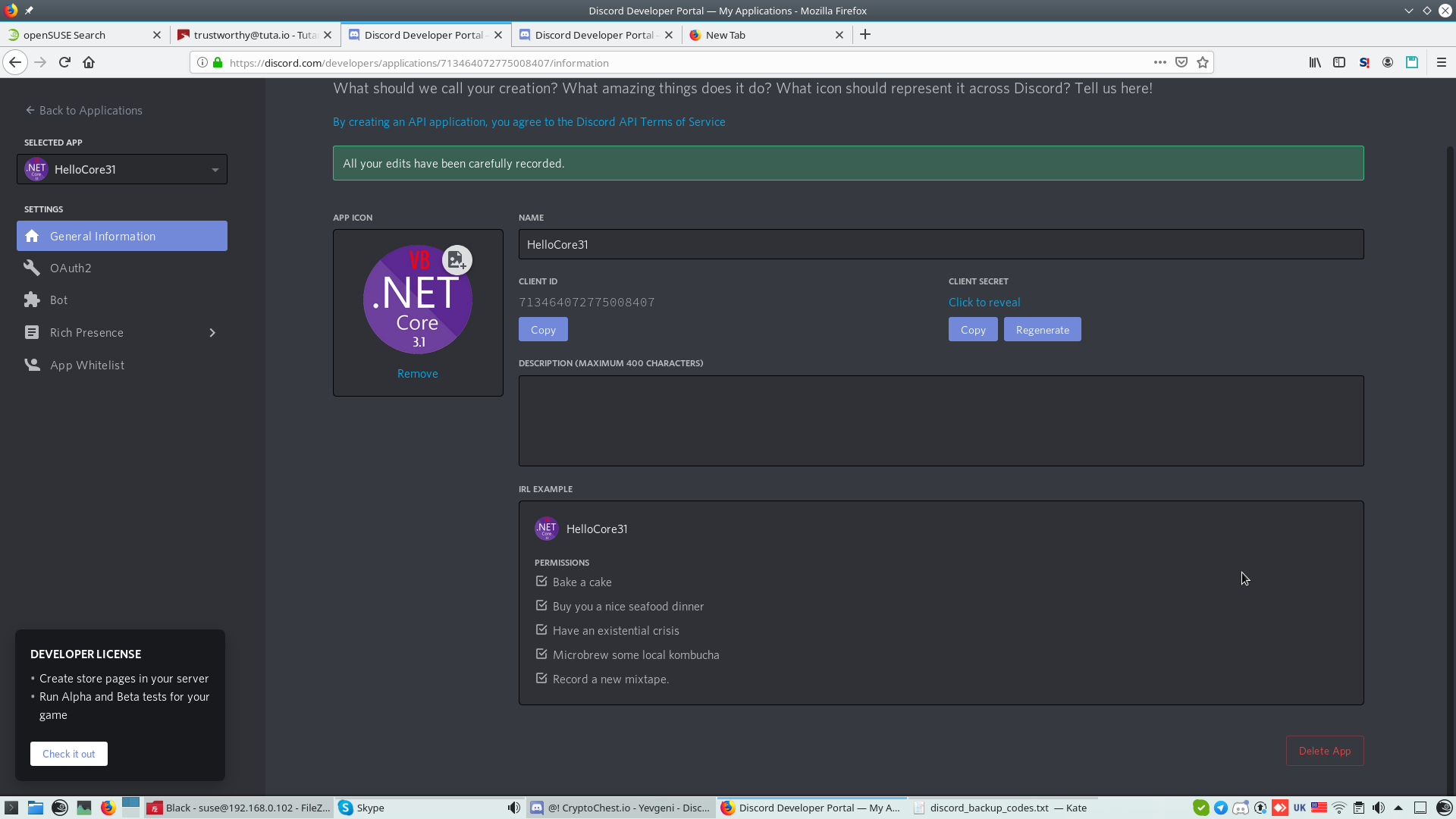1456x819 pixels.
Task: Click the upload image icon on app icon
Action: pos(457,260)
